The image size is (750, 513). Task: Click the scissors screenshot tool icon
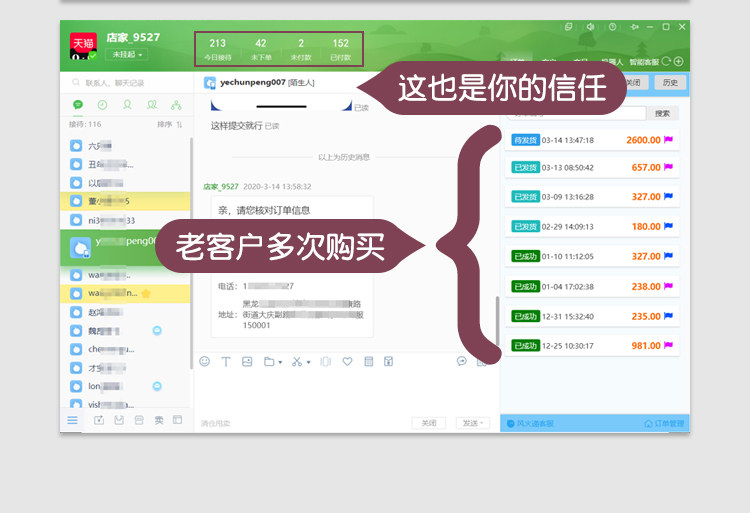click(x=297, y=361)
